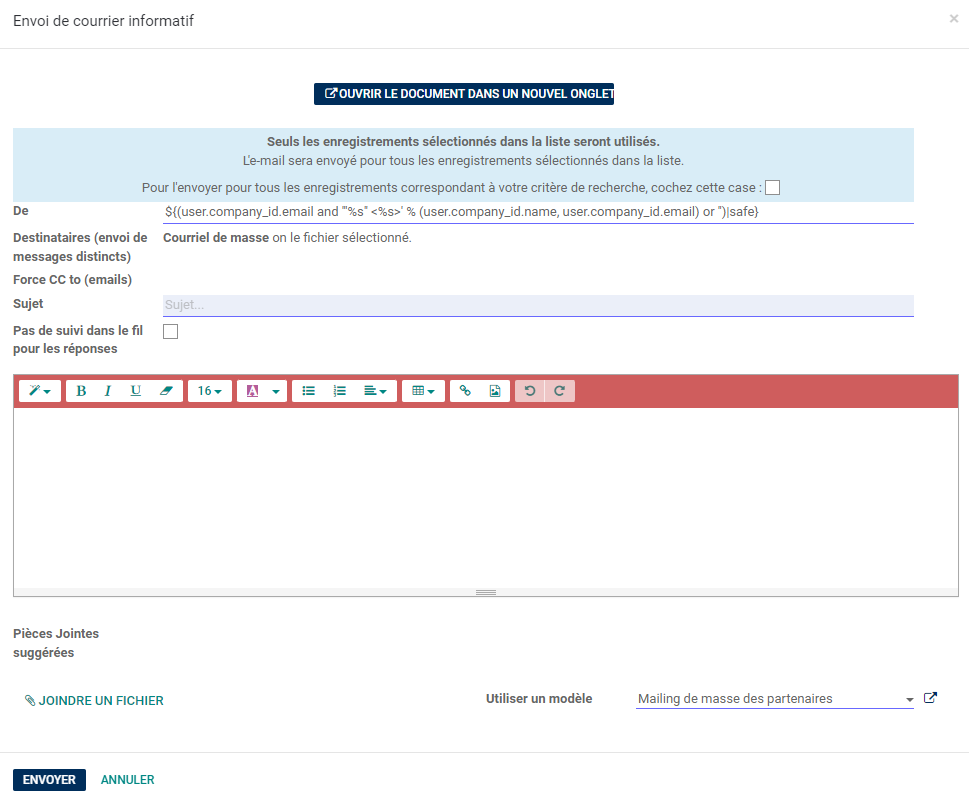Insert an ordered numbered list
The image size is (969, 804).
tap(339, 391)
